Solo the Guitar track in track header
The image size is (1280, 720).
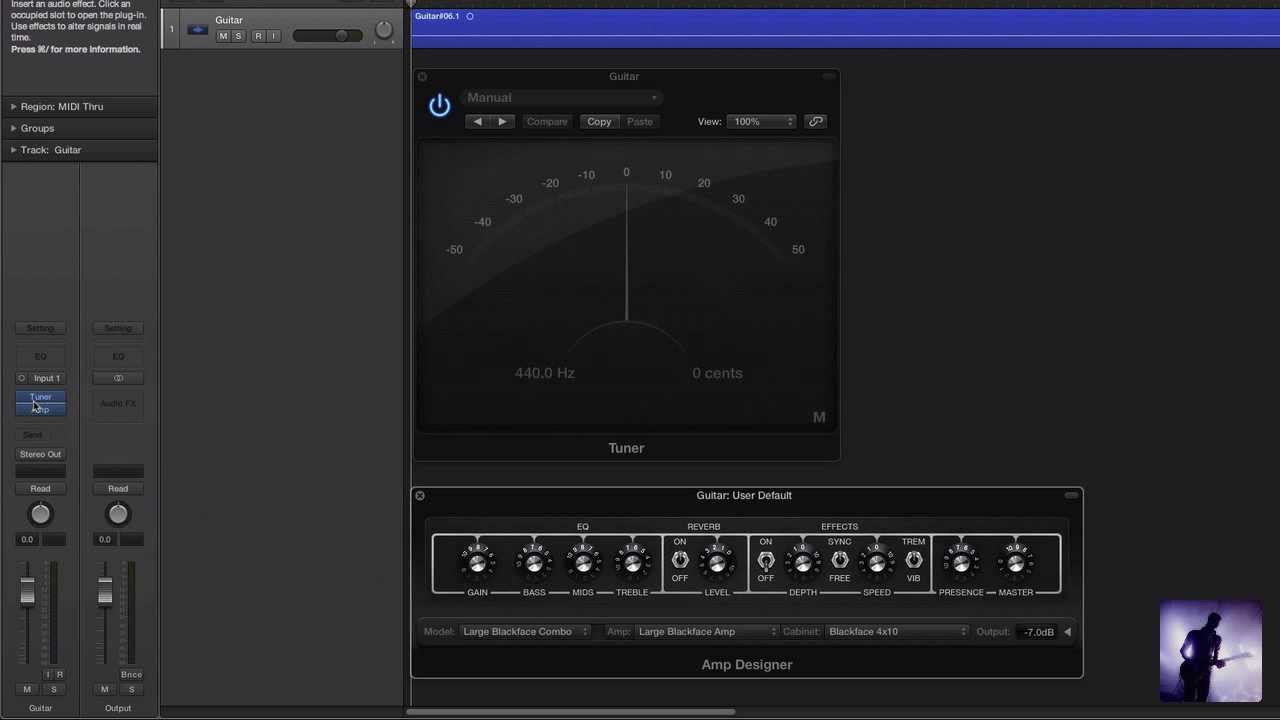tap(238, 36)
